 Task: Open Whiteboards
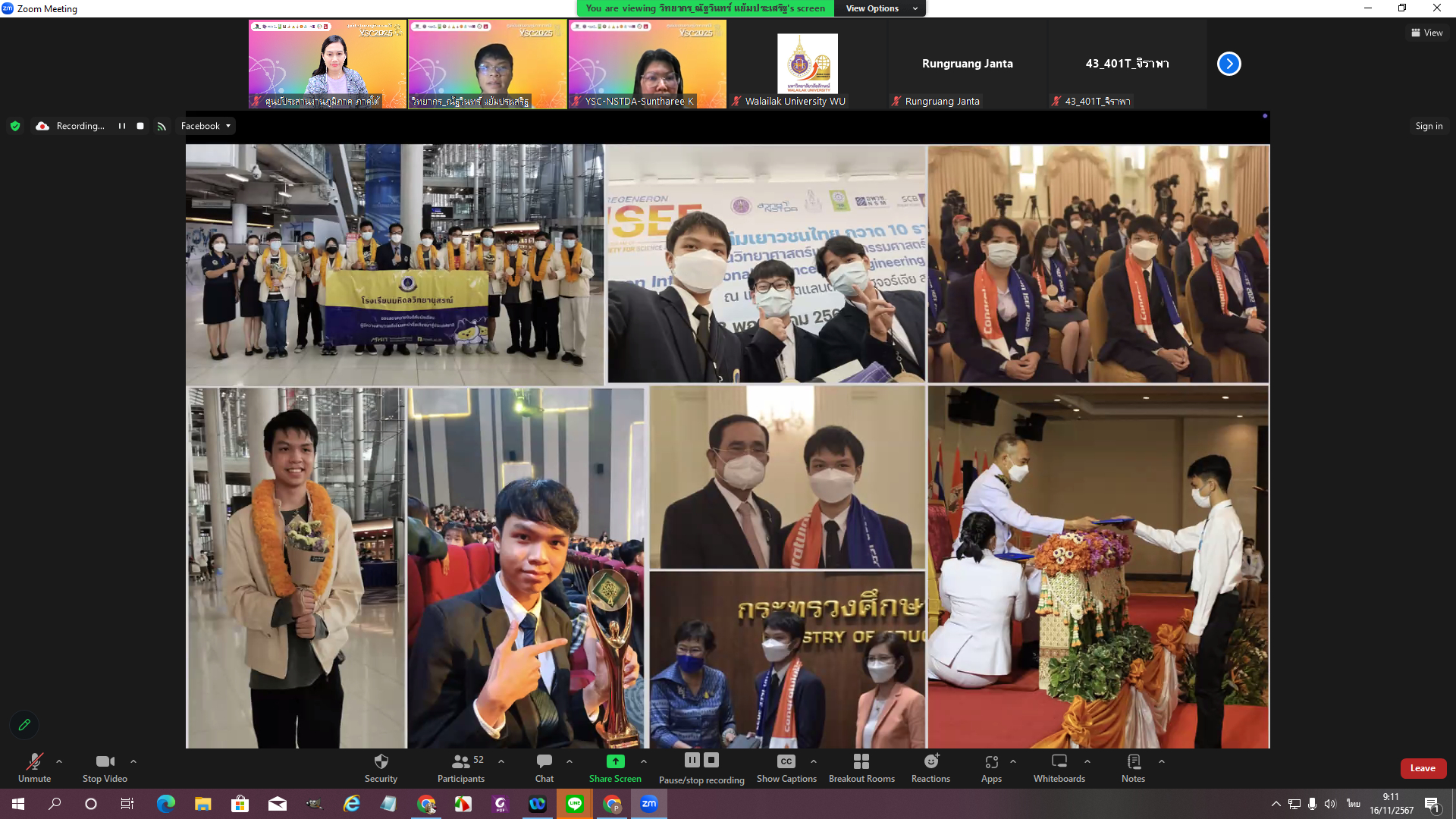tap(1059, 761)
